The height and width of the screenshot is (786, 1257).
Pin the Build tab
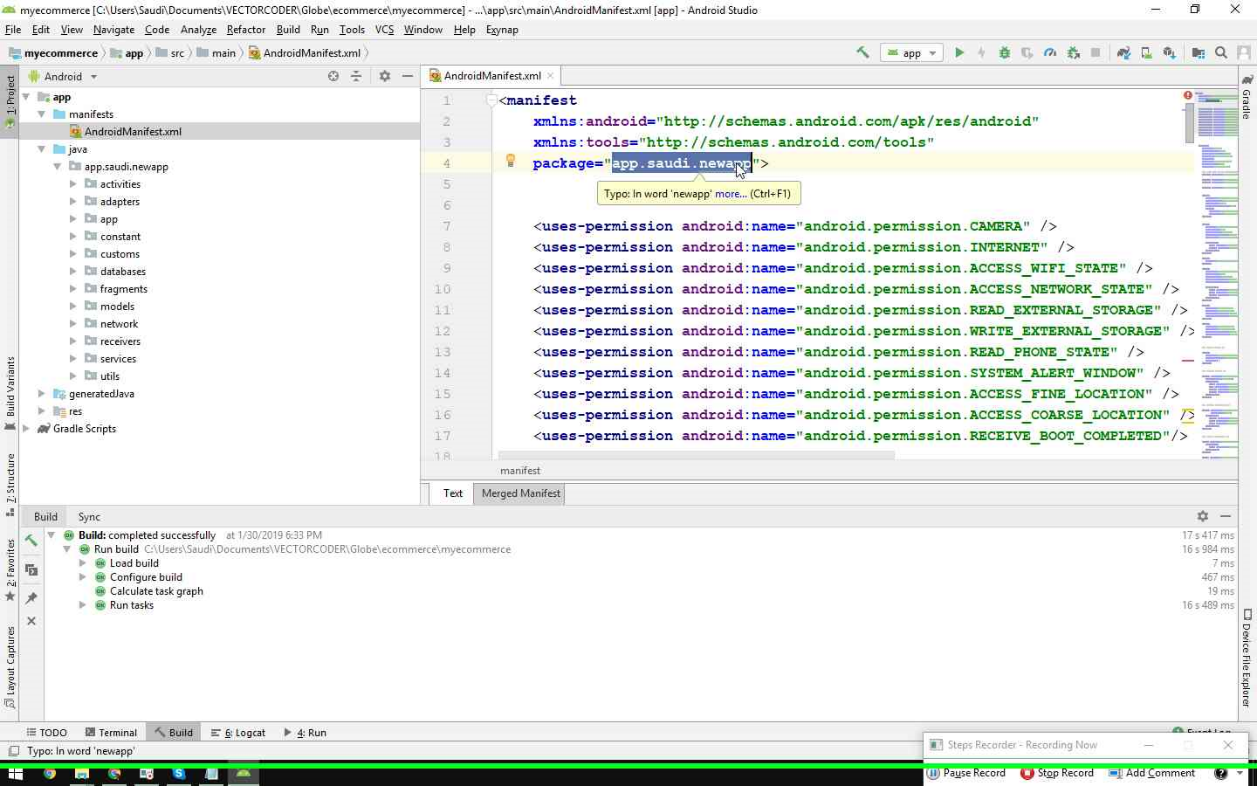pyautogui.click(x=31, y=598)
